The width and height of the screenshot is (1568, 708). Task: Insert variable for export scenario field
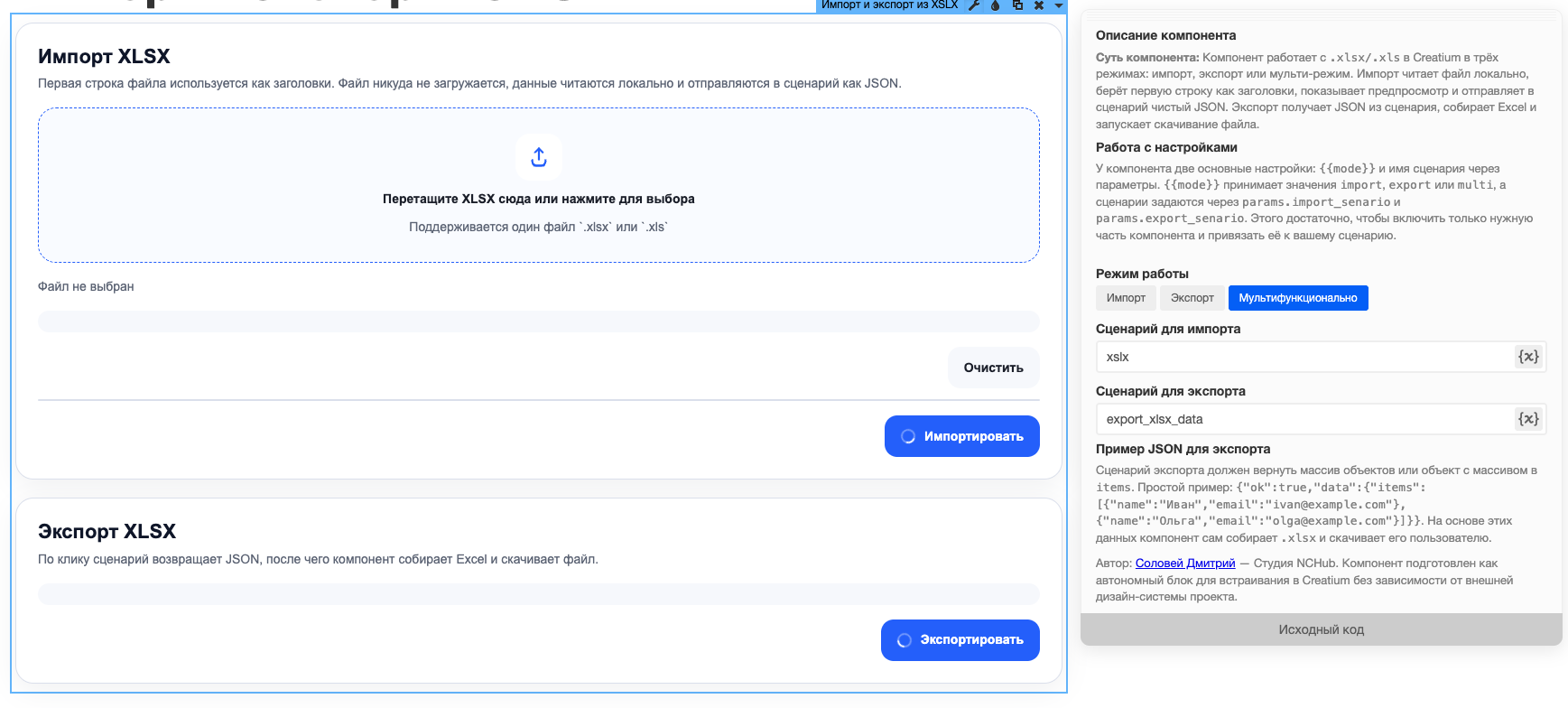coord(1527,419)
